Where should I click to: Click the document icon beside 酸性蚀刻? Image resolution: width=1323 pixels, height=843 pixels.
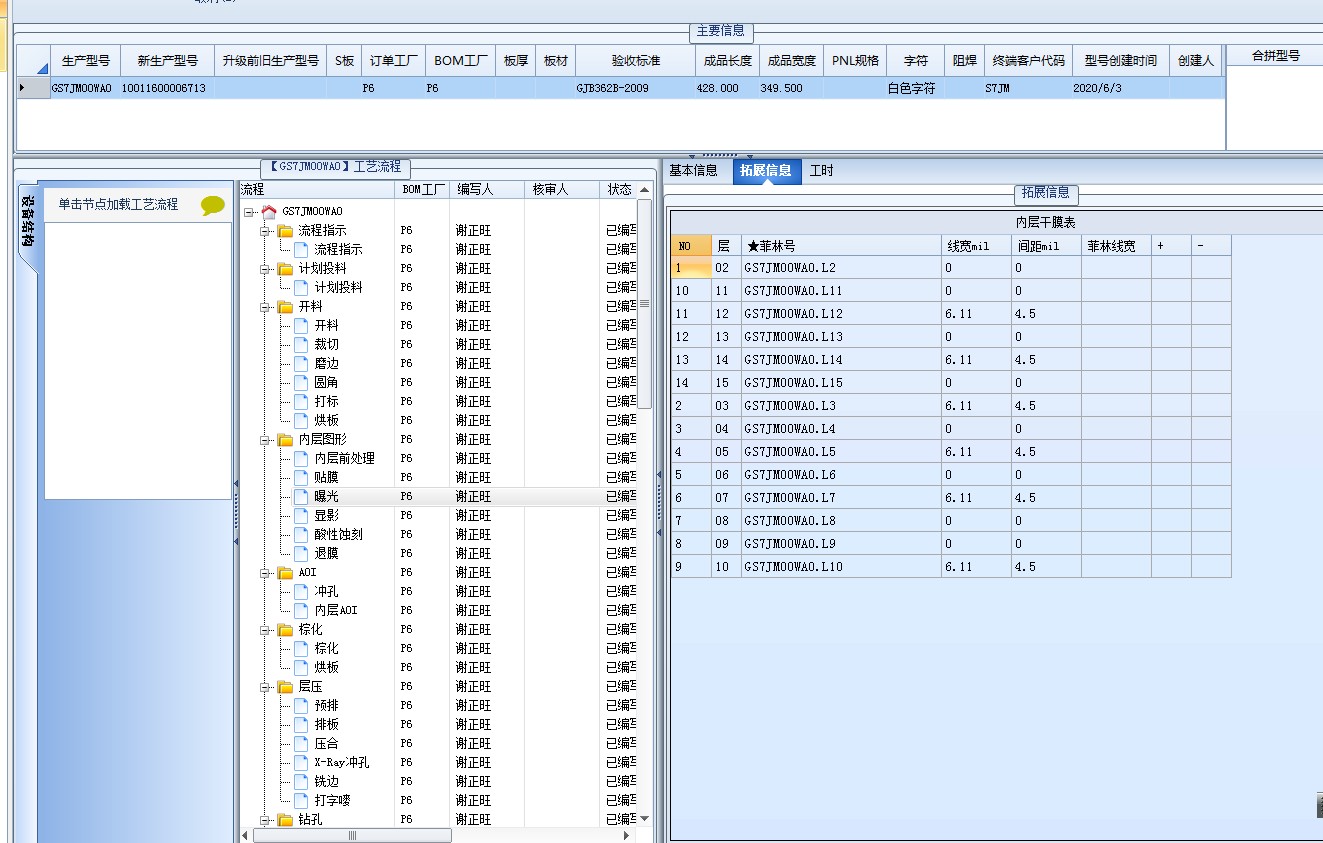click(x=302, y=534)
